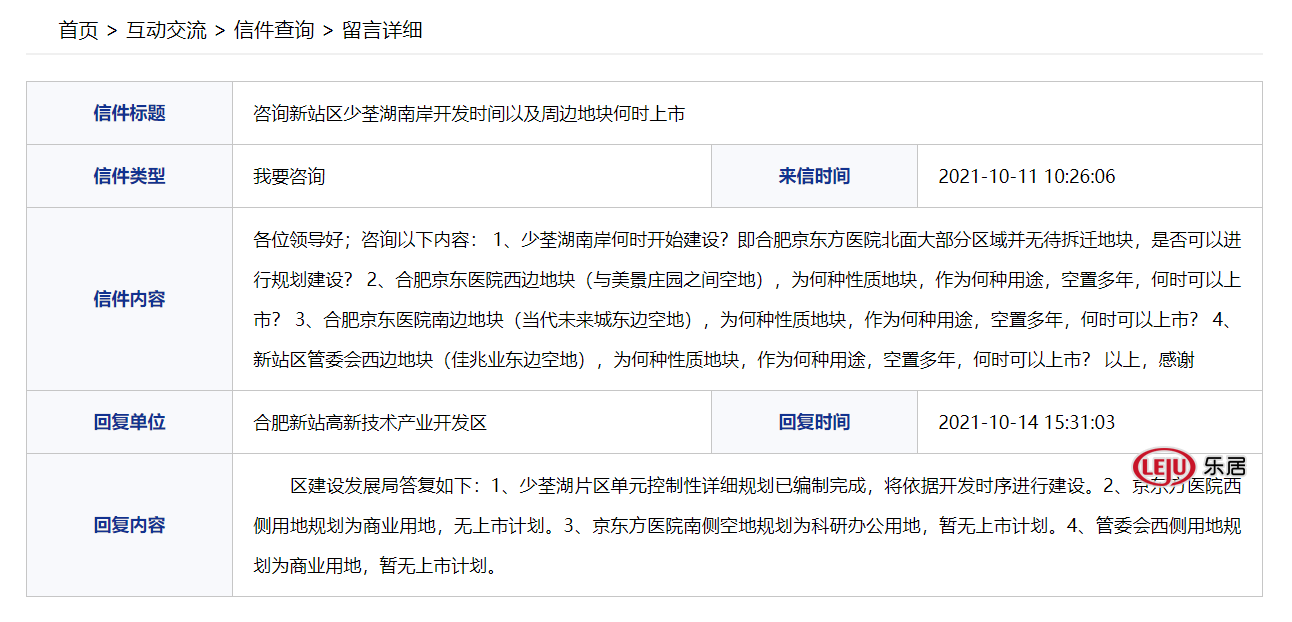The height and width of the screenshot is (622, 1292).
Task: Click reply line starting 划为商业用地
Action: click(376, 566)
